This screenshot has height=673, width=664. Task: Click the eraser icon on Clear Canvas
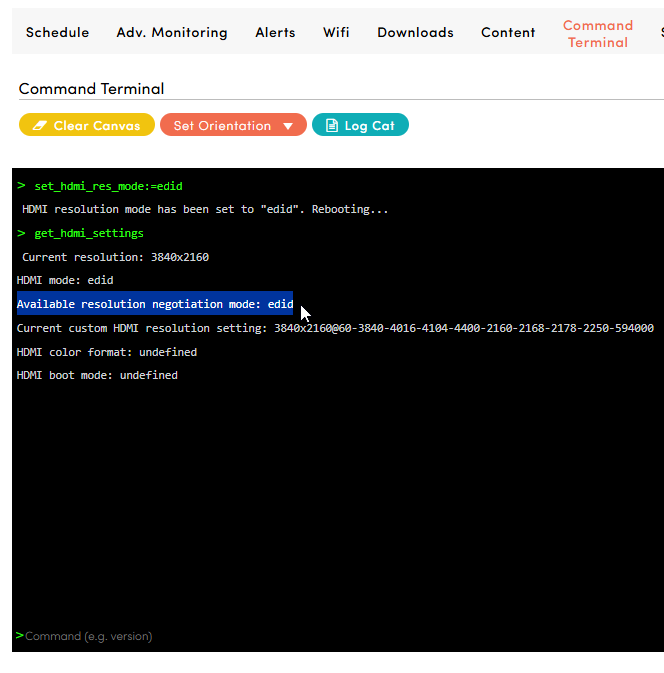pyautogui.click(x=40, y=126)
